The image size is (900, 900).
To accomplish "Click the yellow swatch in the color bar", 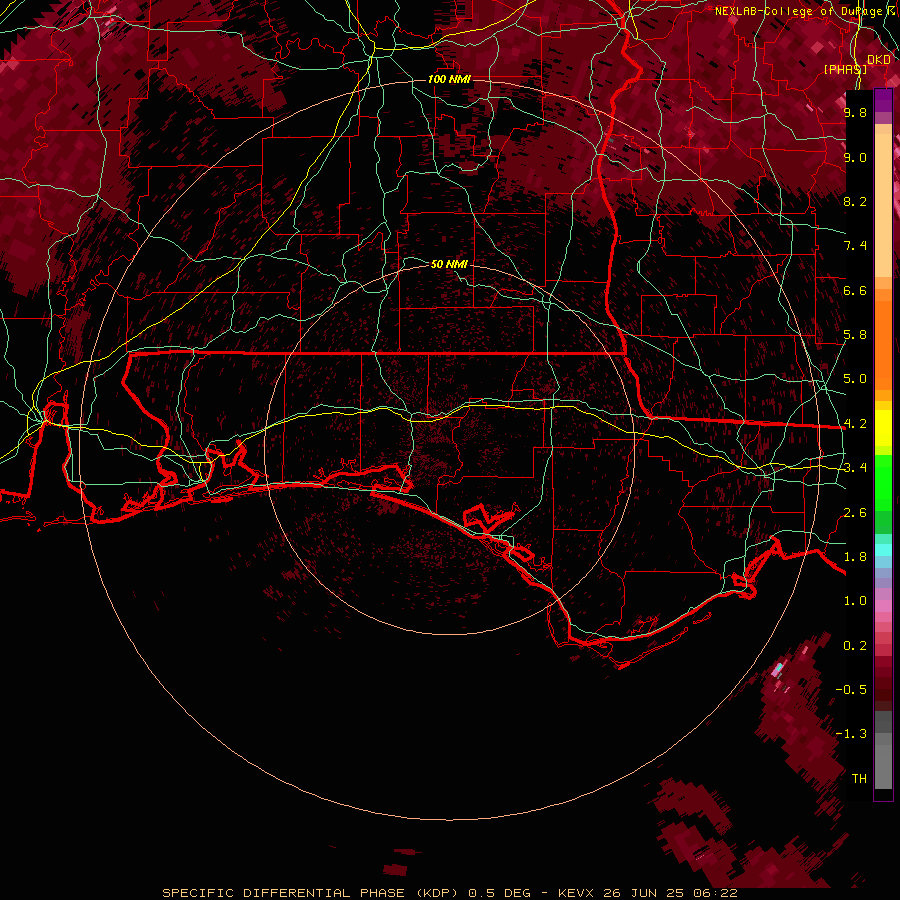I will [883, 428].
